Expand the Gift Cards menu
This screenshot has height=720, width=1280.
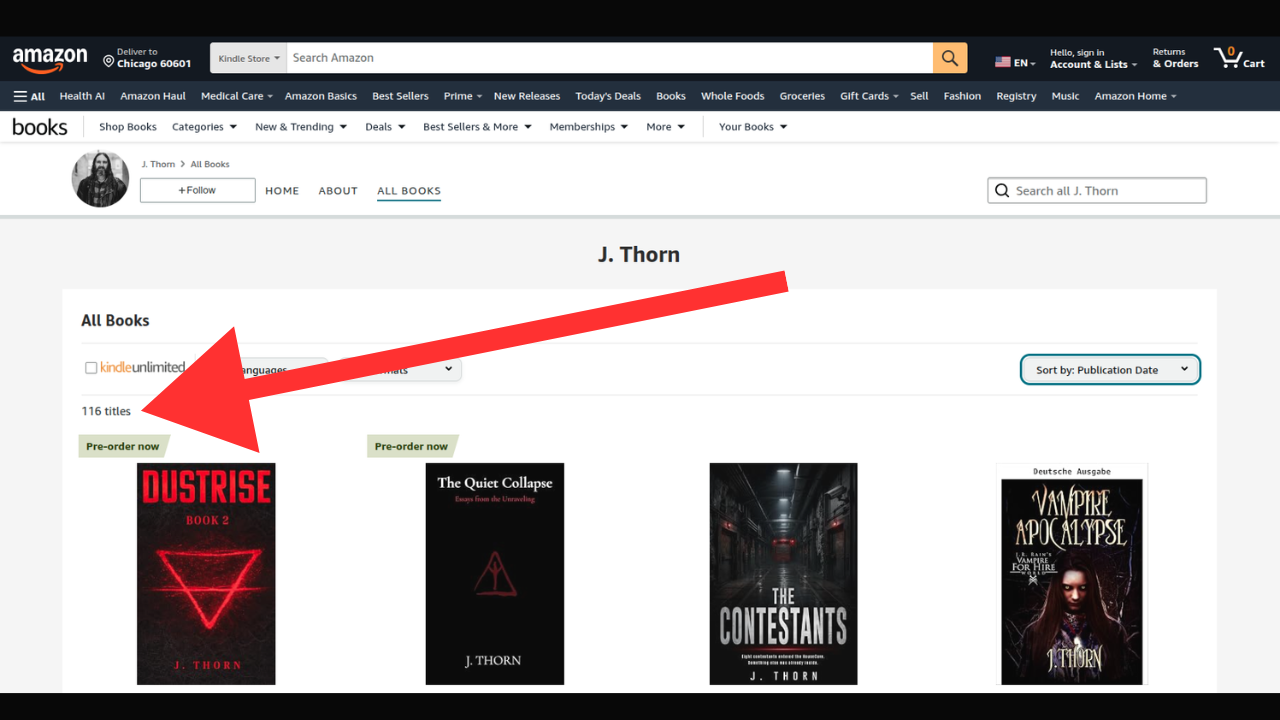pyautogui.click(x=869, y=96)
